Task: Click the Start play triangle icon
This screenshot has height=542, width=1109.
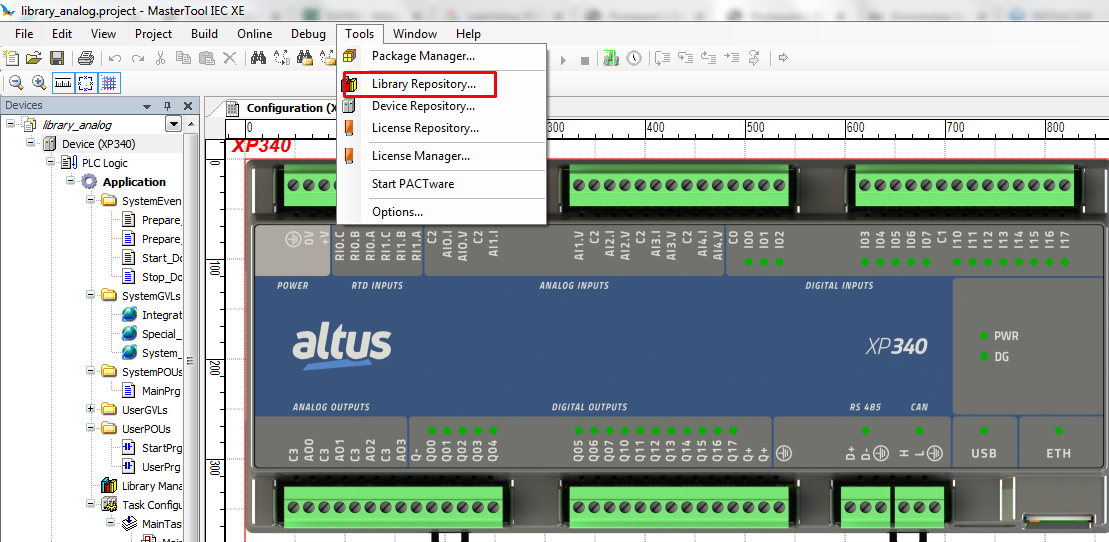Action: (x=564, y=60)
